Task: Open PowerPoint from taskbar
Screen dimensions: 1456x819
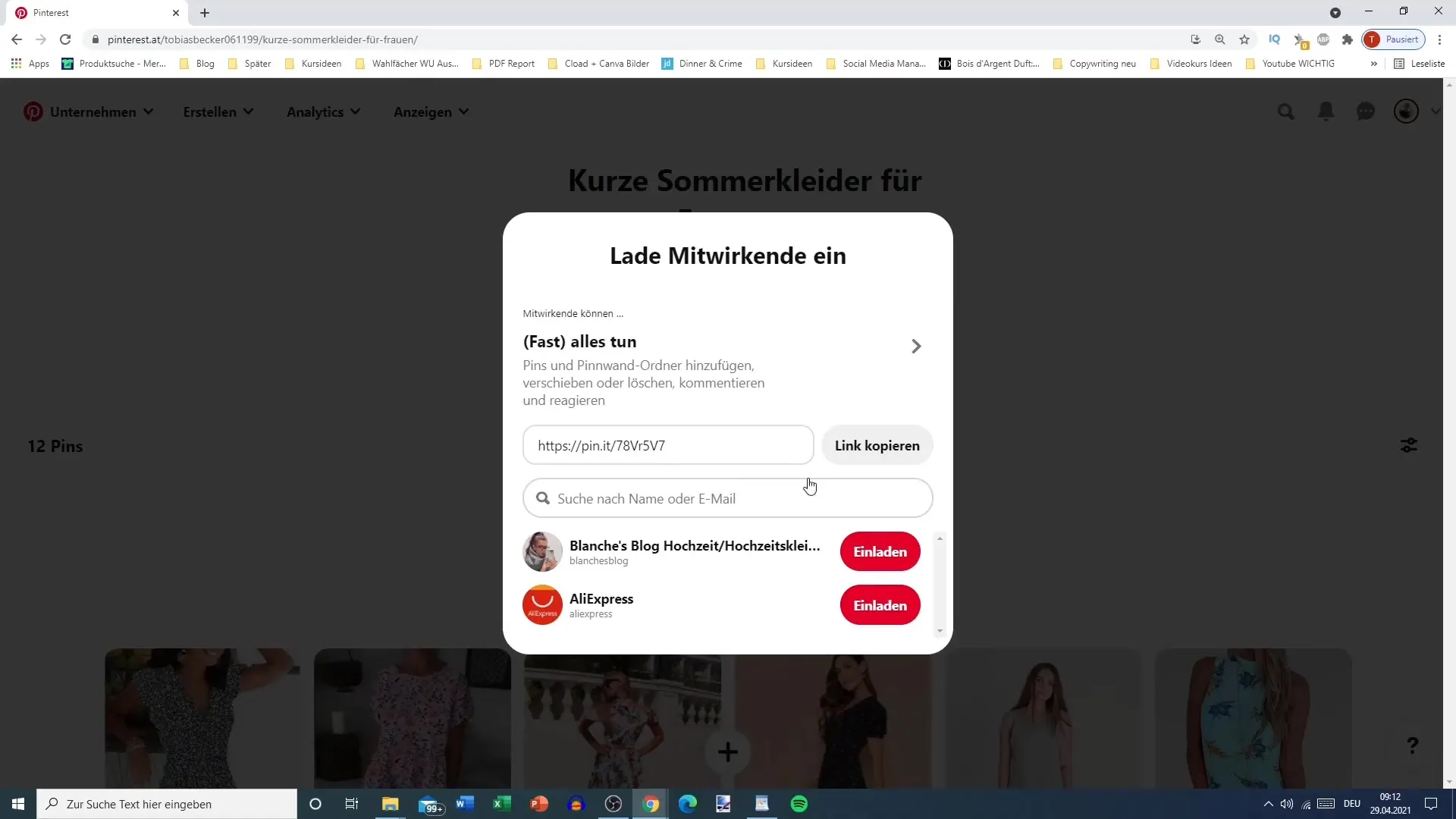Action: pos(539,804)
